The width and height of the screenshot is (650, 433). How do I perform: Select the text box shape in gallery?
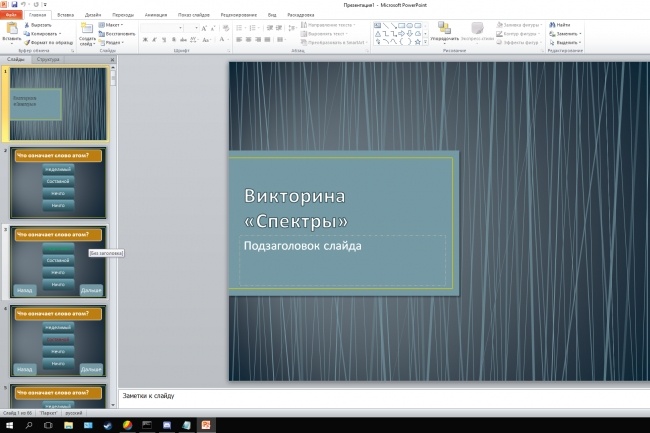click(x=378, y=26)
